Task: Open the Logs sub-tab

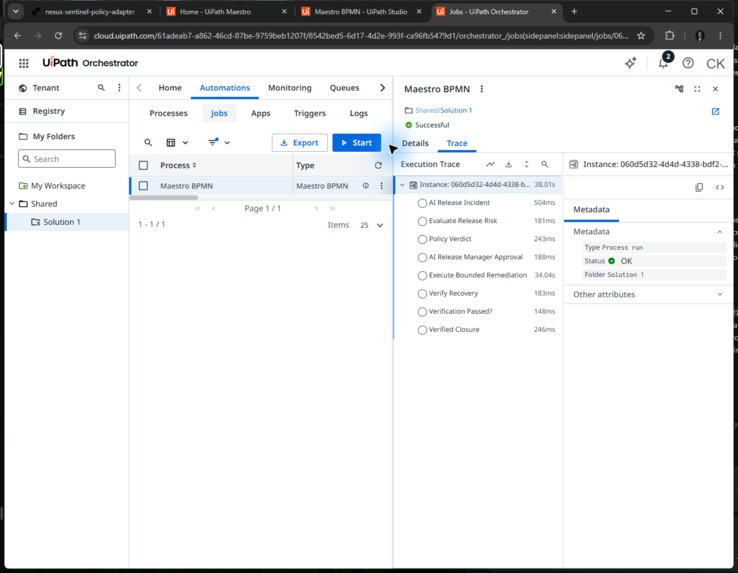Action: point(359,113)
